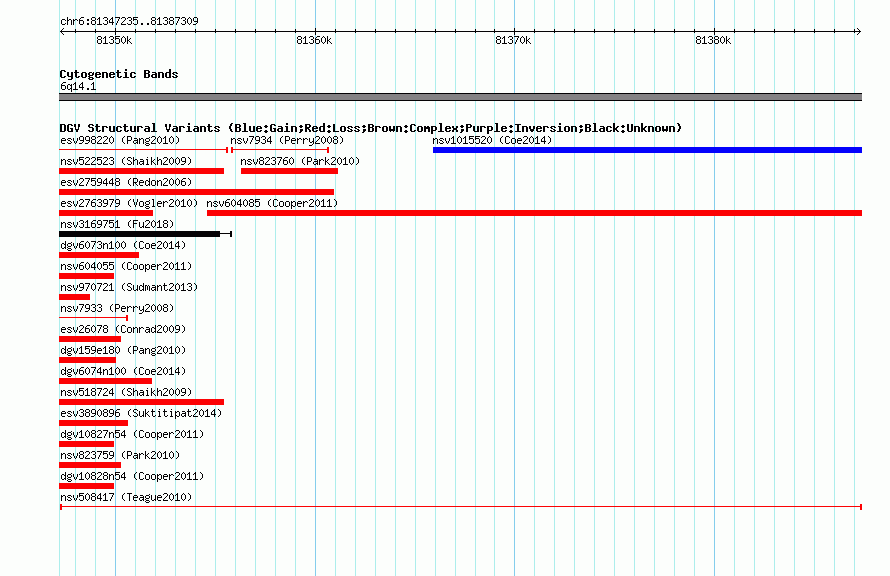Open the esv3890896 (Suktitipat2014) label

click(141, 413)
